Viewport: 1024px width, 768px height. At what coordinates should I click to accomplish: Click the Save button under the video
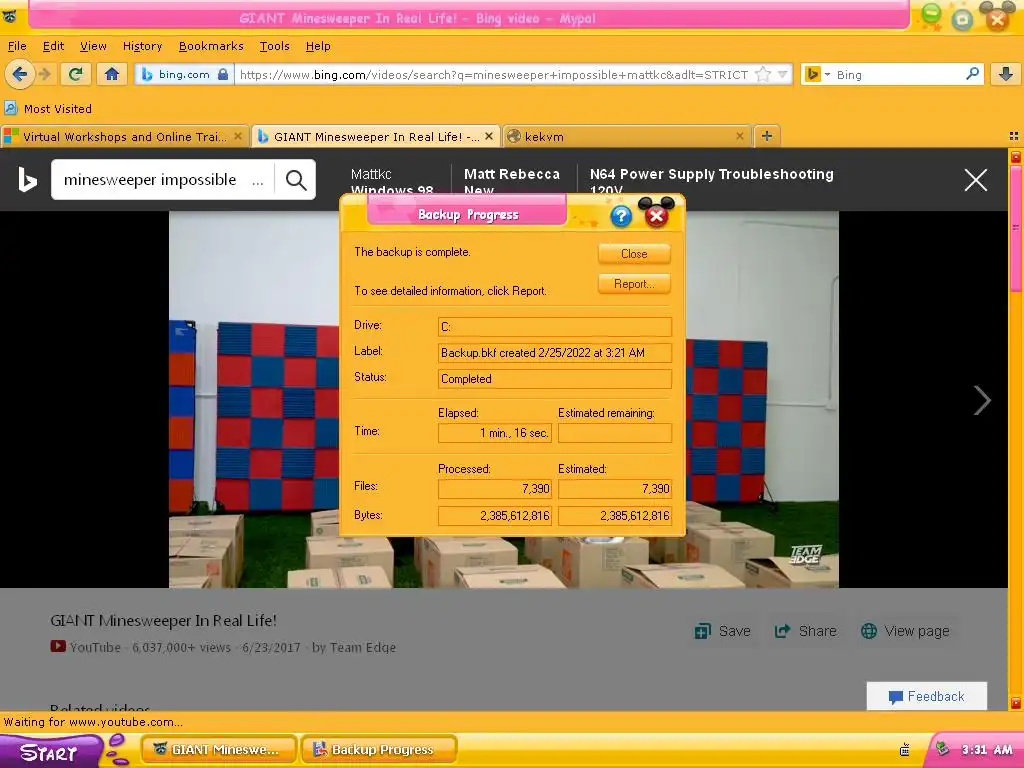(722, 632)
